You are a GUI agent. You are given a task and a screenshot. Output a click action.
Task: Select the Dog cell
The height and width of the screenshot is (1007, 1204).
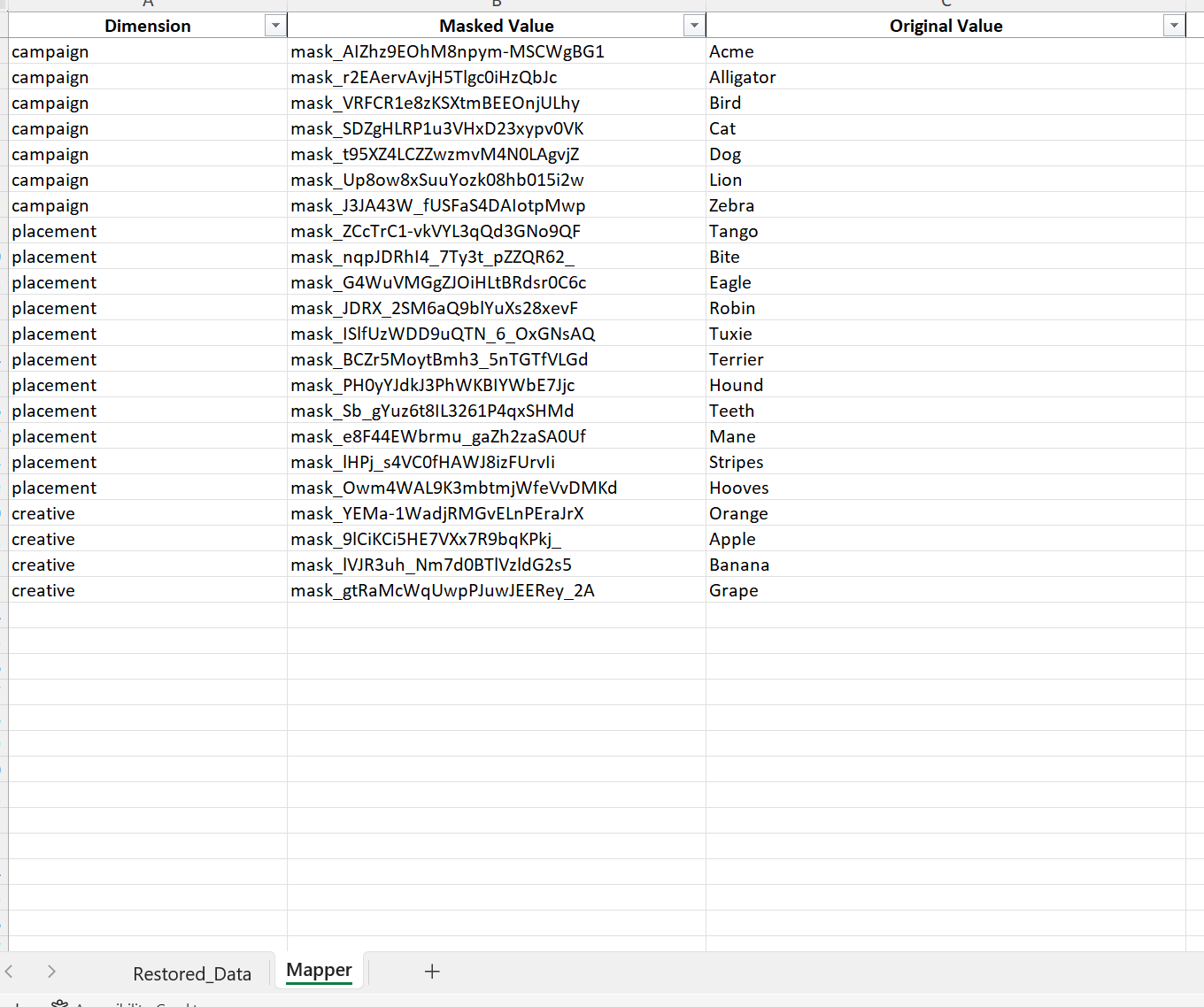pos(945,154)
